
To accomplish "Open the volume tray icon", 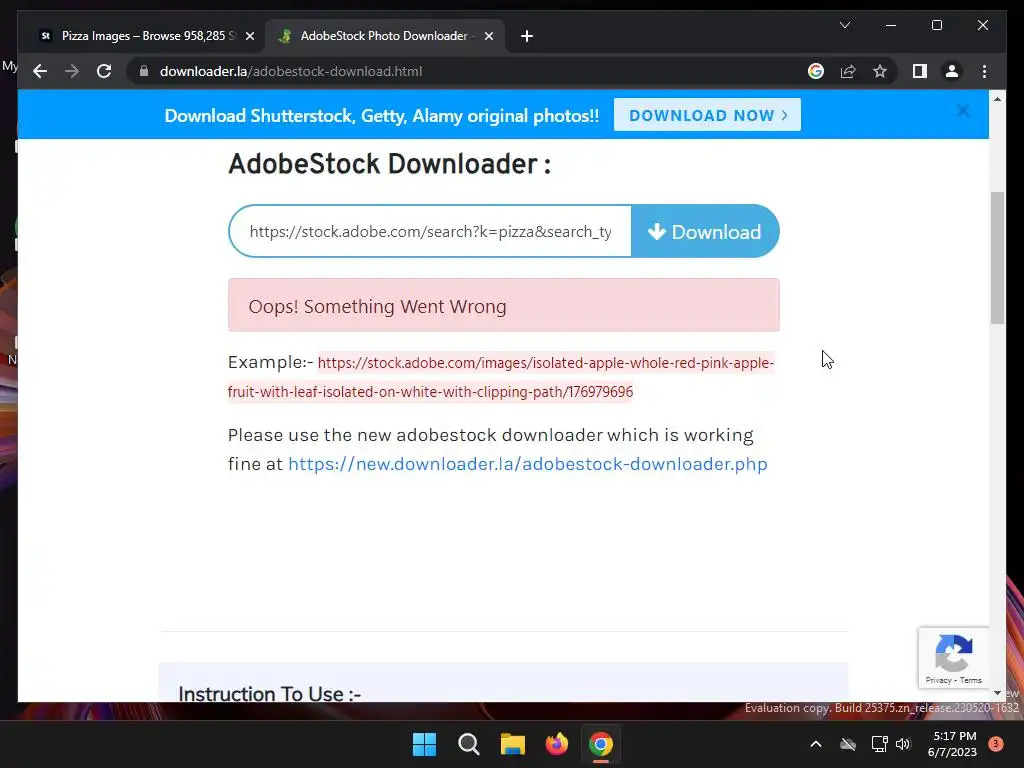I will 903,744.
